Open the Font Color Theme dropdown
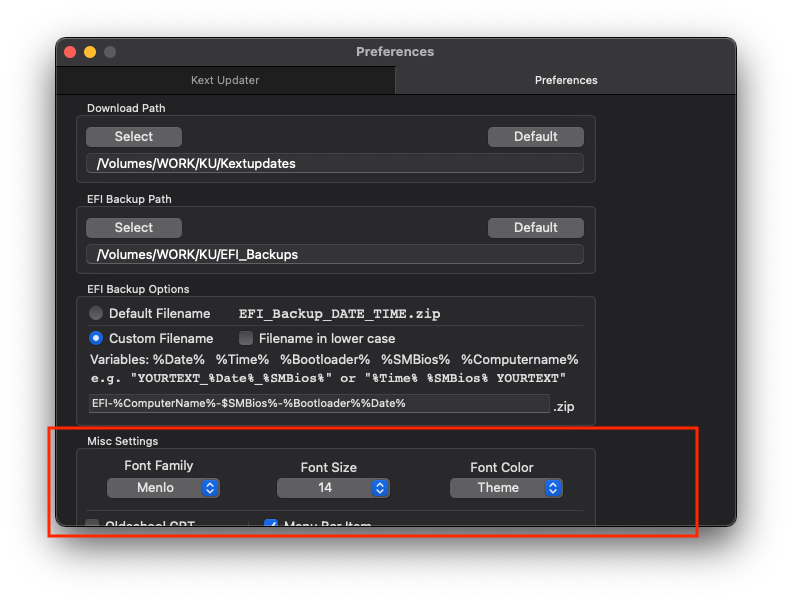This screenshot has width=792, height=600. click(506, 488)
